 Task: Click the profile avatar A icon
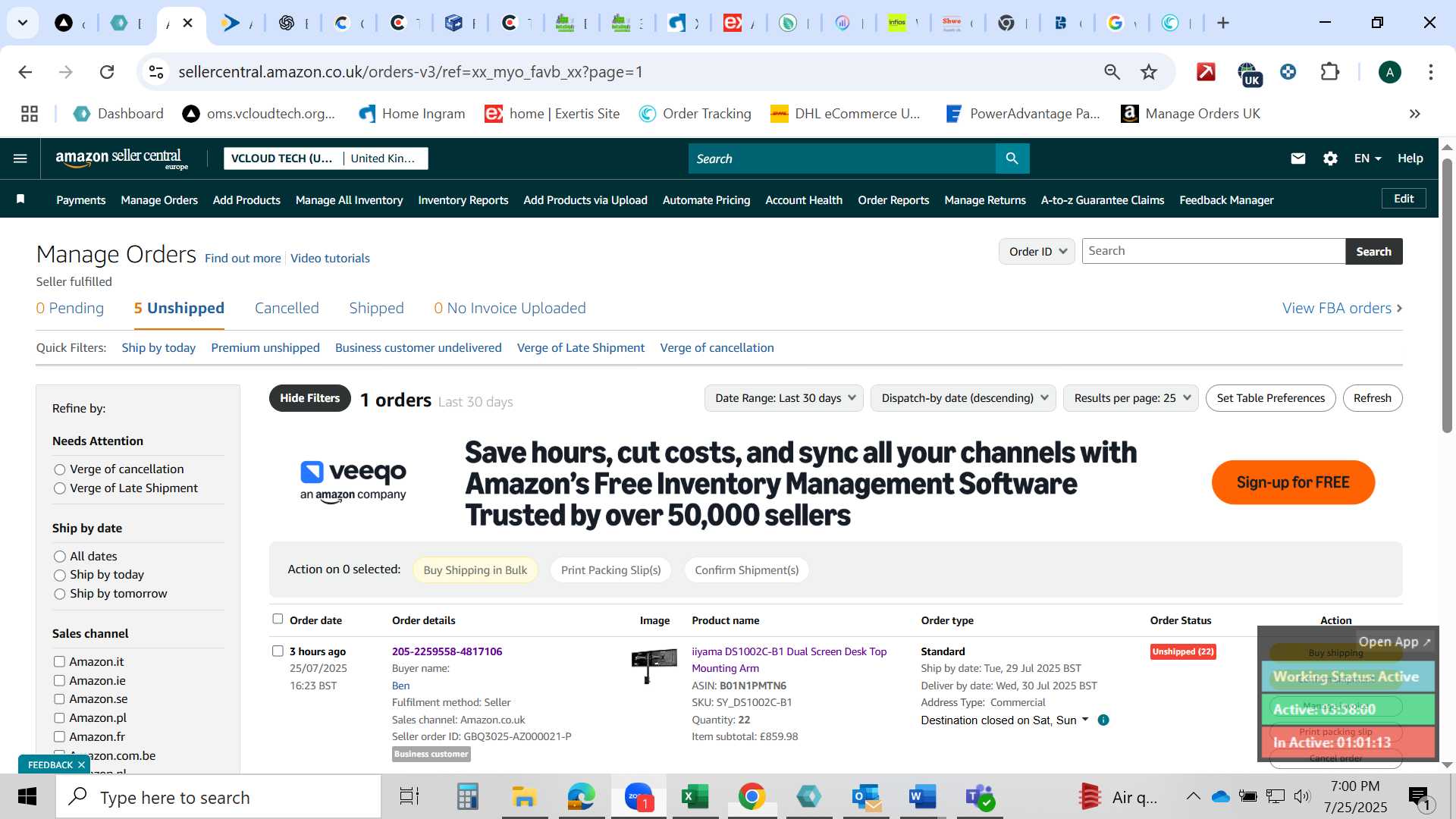(1390, 72)
